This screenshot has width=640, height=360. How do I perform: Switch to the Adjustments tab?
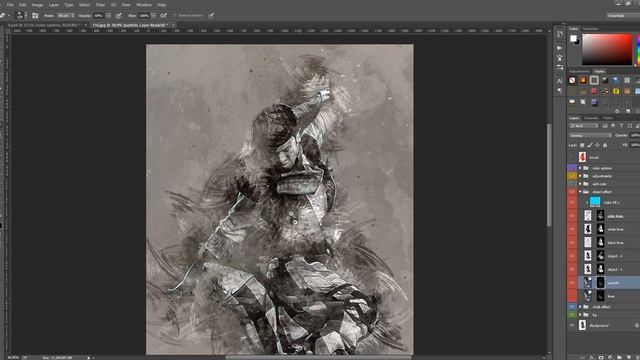579,71
